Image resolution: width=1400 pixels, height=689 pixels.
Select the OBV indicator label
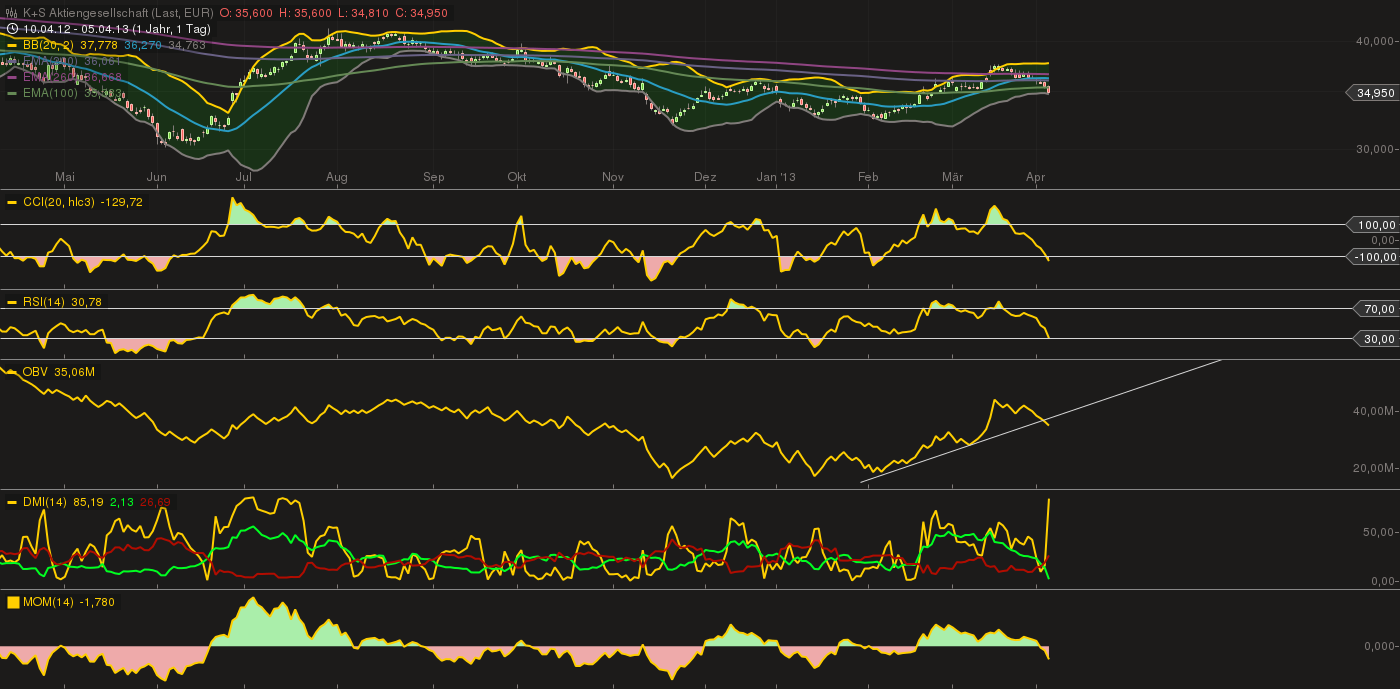(x=35, y=372)
